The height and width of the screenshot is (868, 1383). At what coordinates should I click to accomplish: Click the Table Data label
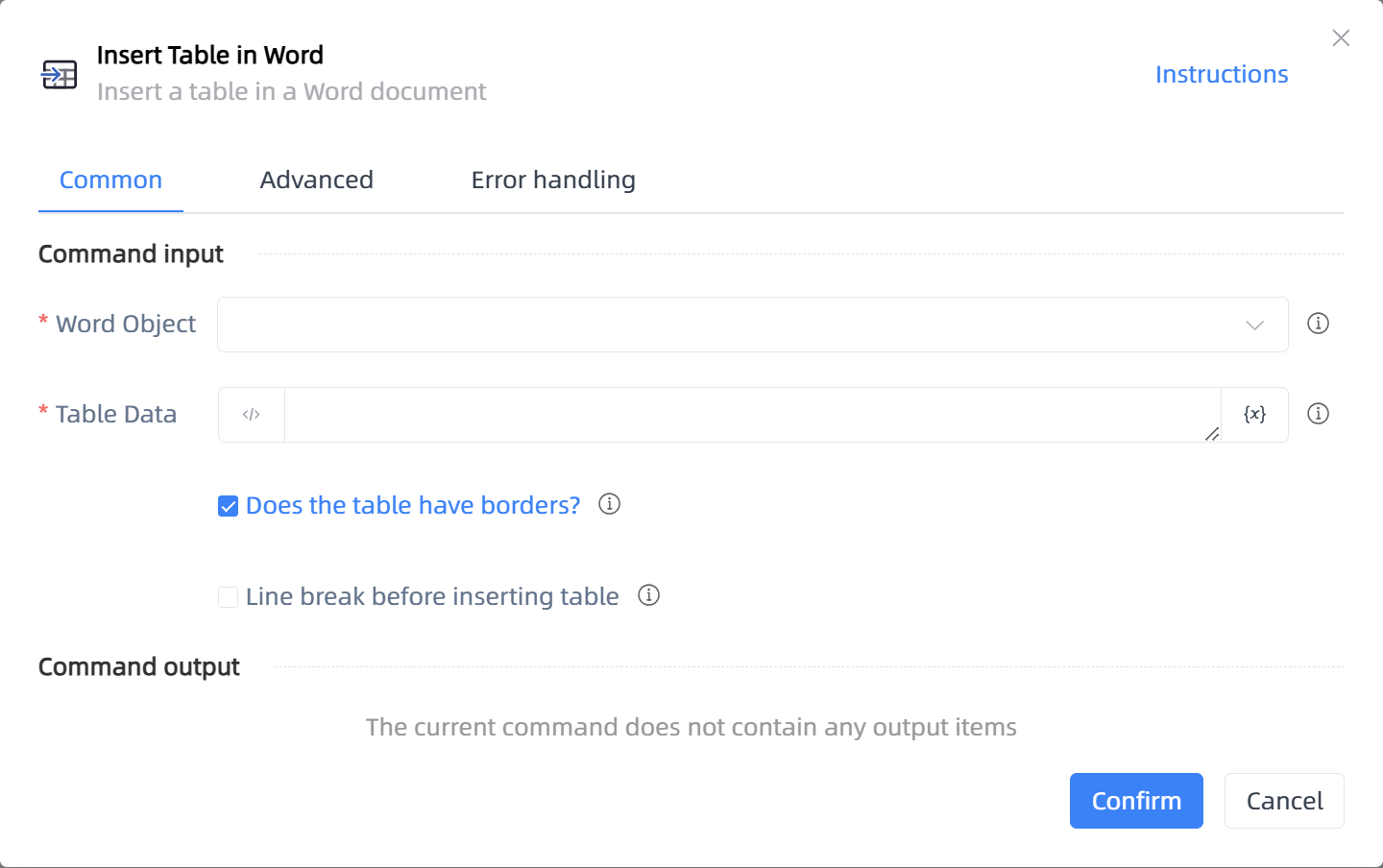(116, 415)
